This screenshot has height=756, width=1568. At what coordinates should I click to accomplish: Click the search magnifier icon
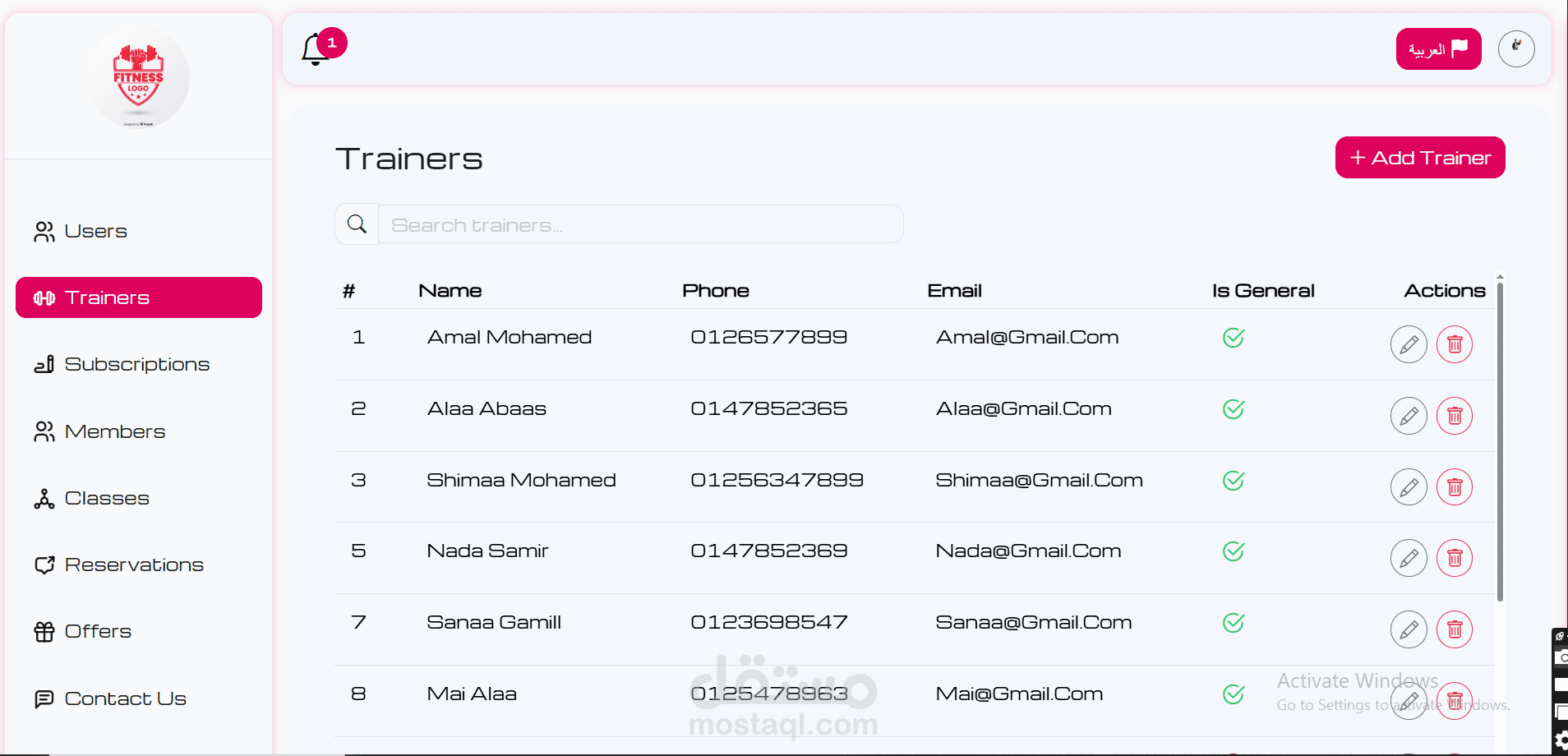pos(357,224)
